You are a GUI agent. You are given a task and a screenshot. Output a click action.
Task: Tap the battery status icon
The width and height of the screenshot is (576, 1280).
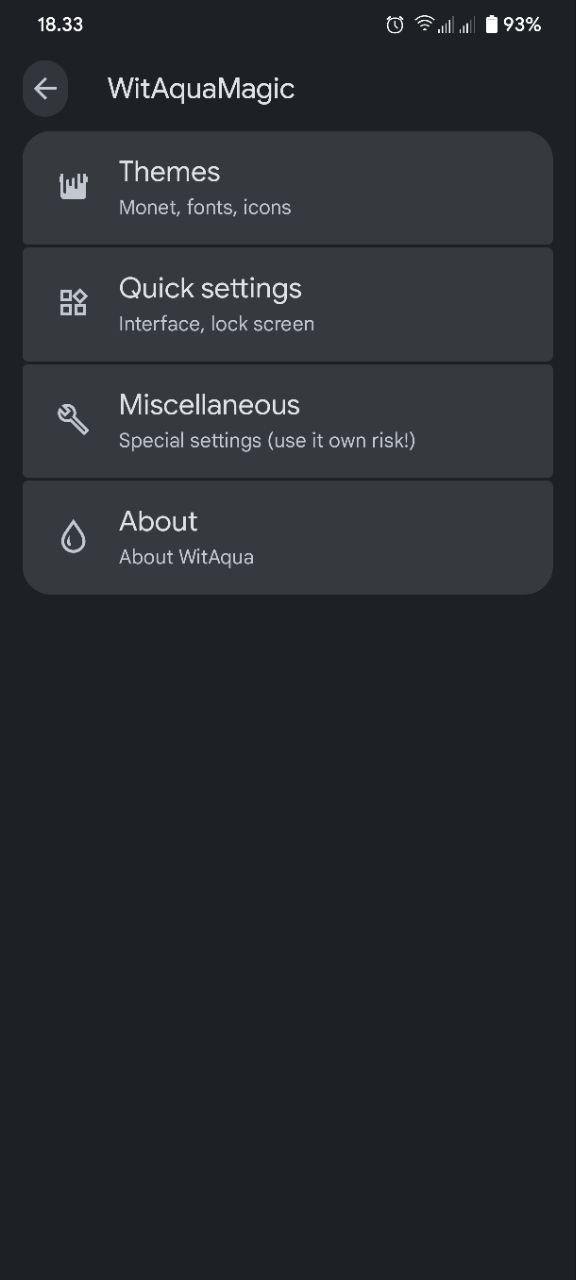tap(491, 25)
